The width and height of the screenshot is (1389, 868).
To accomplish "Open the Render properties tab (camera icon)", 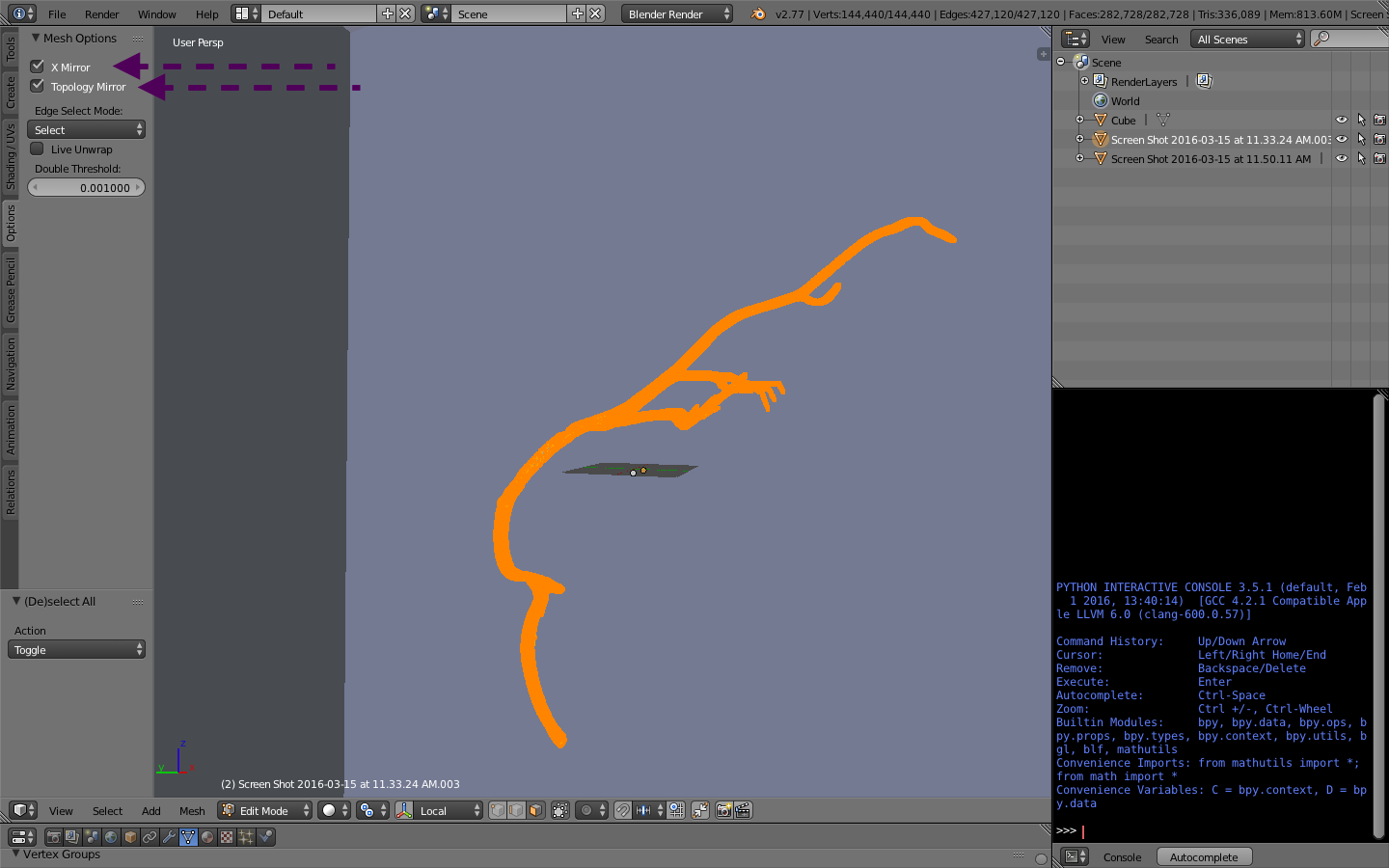I will point(53,837).
